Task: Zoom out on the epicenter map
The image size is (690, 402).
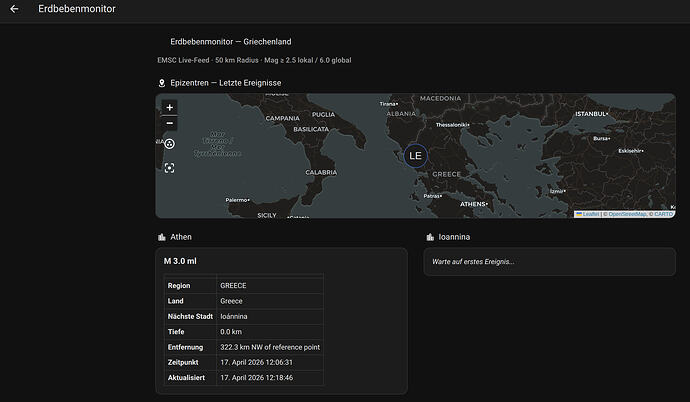Action: click(x=169, y=123)
